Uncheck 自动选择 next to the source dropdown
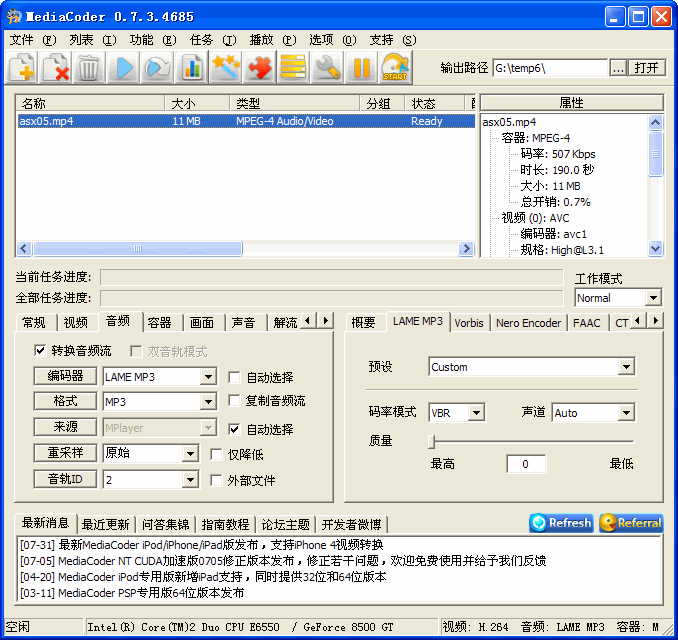The width and height of the screenshot is (678, 640). click(234, 429)
